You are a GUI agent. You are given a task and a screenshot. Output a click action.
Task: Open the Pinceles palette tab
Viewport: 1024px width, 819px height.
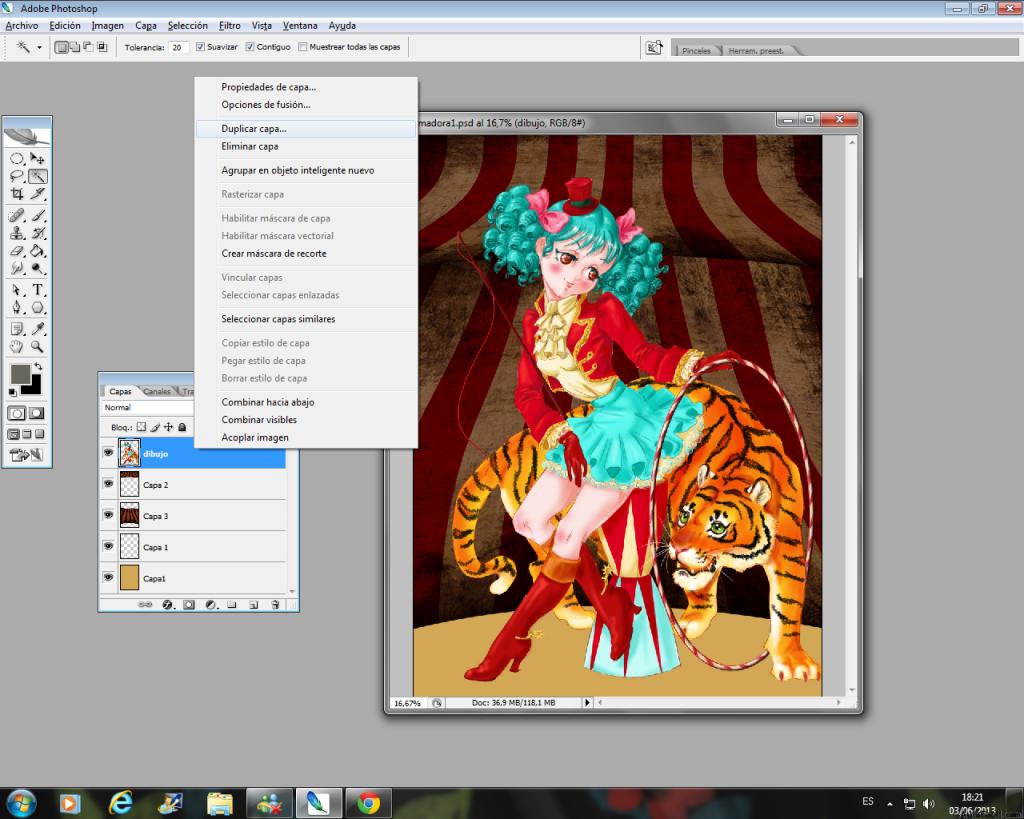point(696,50)
